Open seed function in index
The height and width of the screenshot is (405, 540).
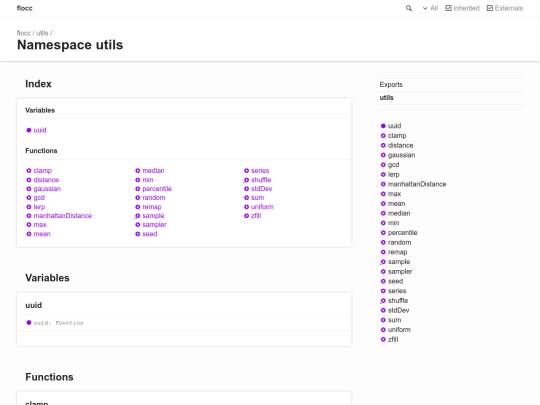point(149,234)
